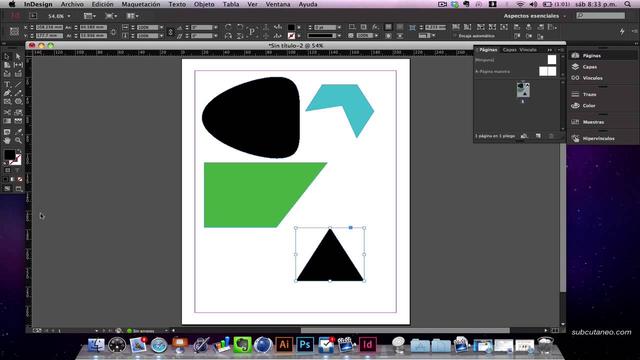
Task: Open the Objeto menu
Action: tap(204, 4)
